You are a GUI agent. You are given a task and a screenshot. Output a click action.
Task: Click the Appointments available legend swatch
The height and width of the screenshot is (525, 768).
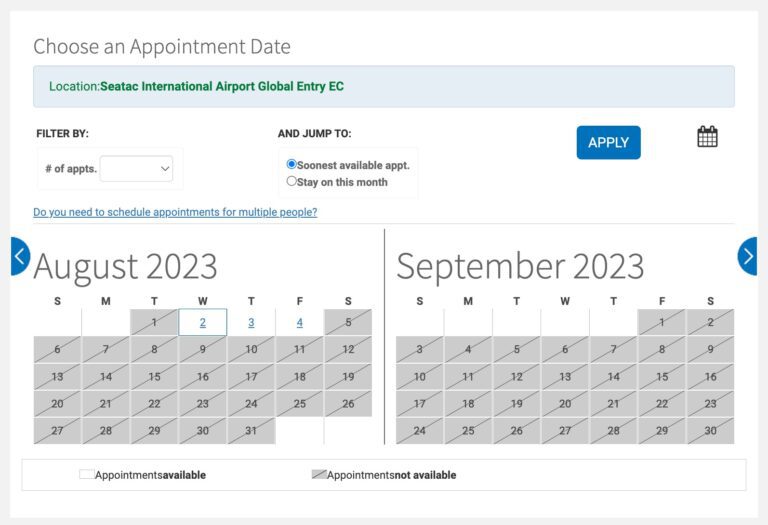87,474
